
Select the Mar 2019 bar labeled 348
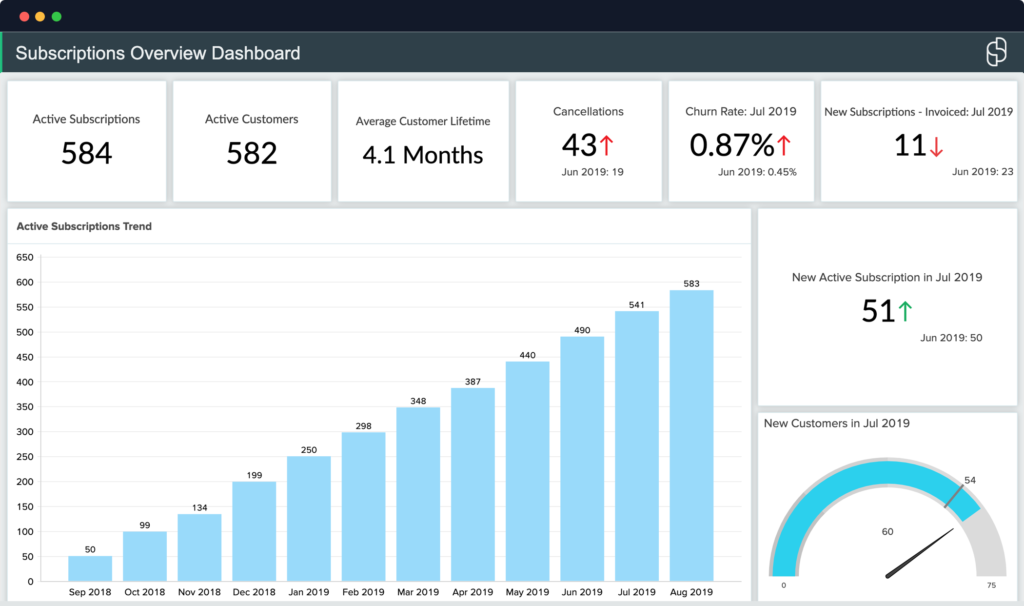(418, 494)
